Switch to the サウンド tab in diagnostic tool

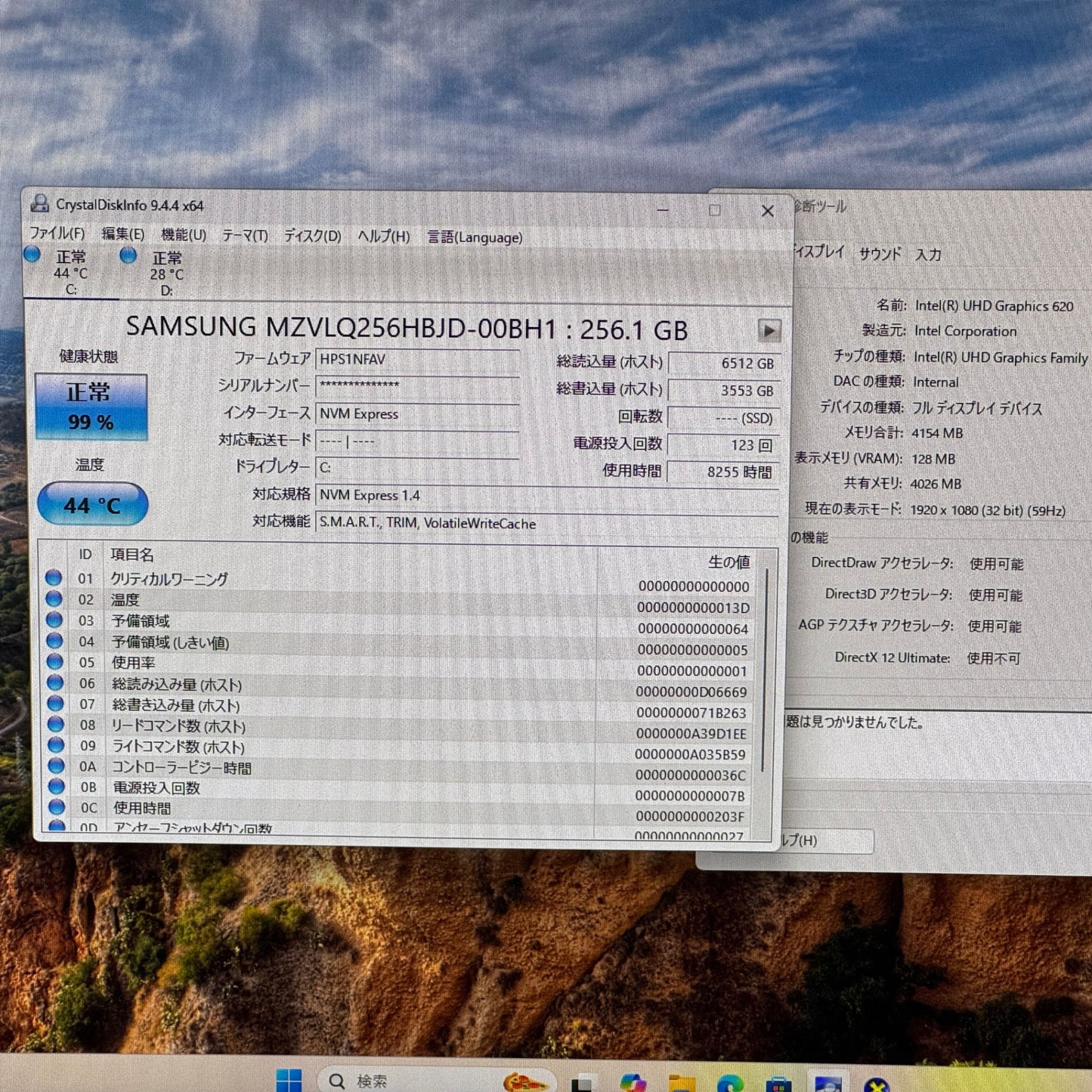click(880, 254)
